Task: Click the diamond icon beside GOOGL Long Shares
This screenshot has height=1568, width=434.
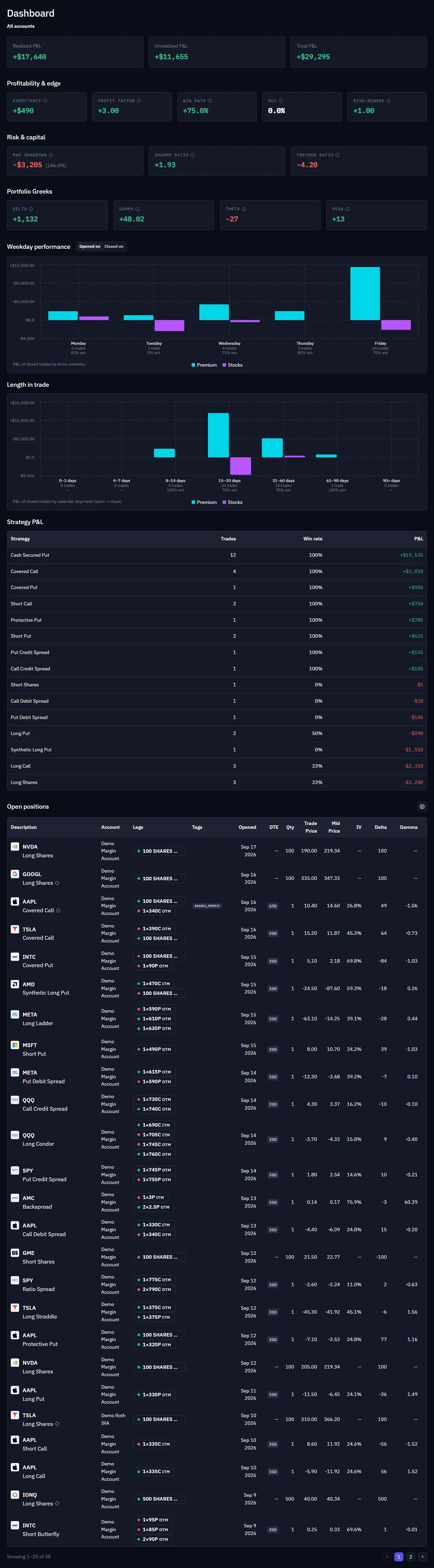Action: click(x=57, y=883)
